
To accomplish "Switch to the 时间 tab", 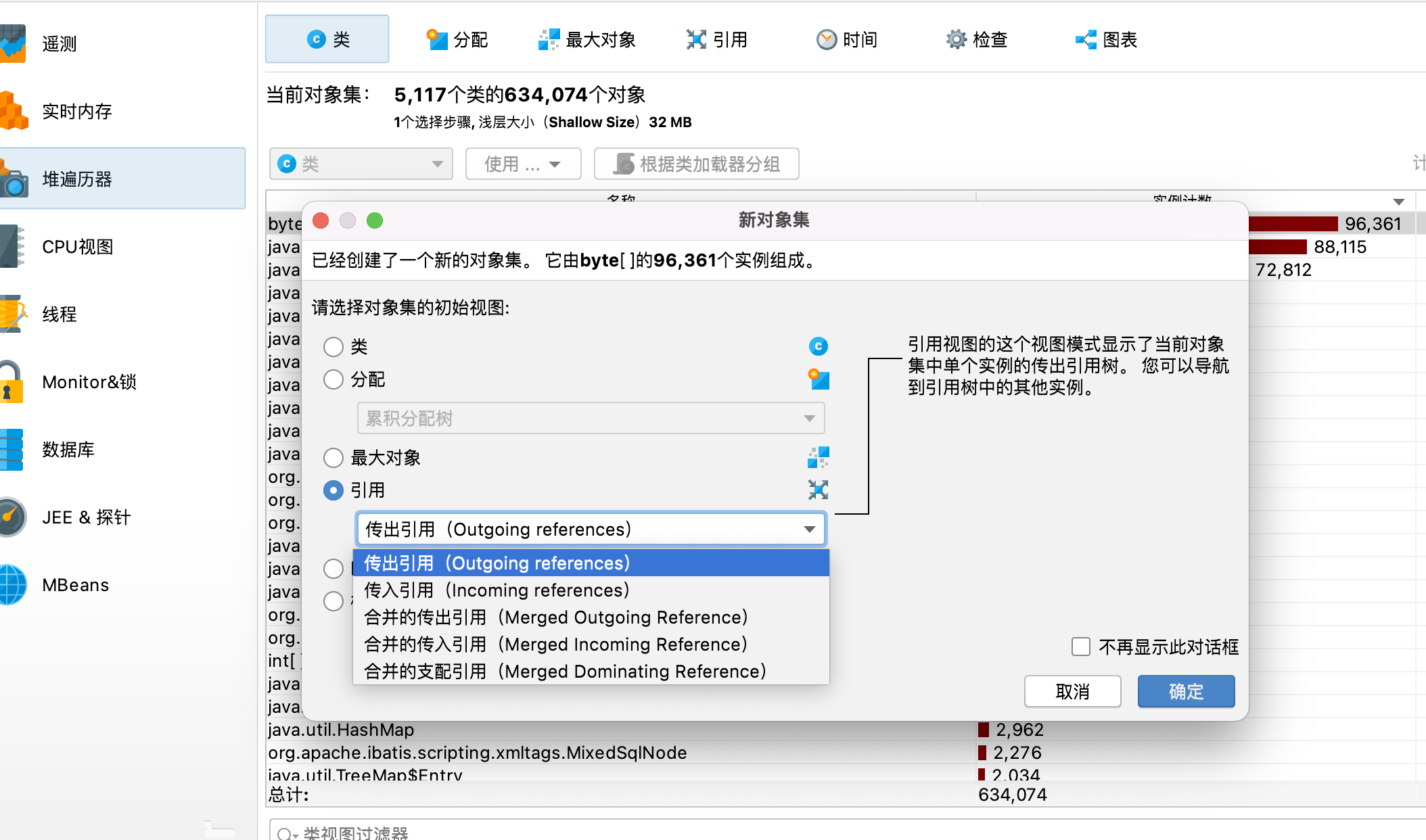I will (x=847, y=40).
